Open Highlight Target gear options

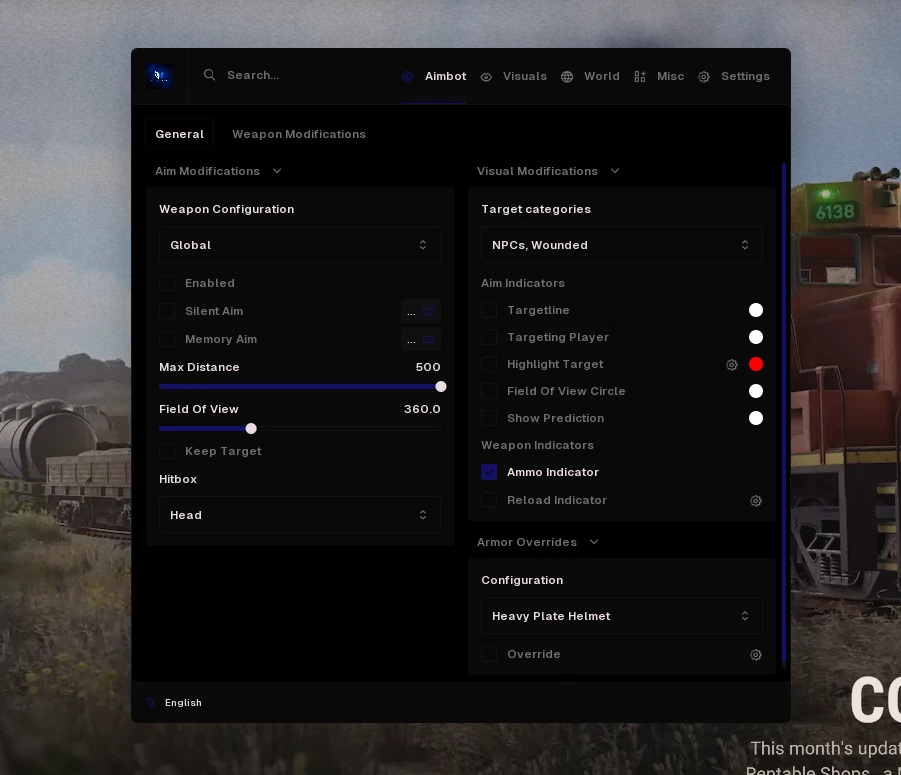pyautogui.click(x=731, y=365)
